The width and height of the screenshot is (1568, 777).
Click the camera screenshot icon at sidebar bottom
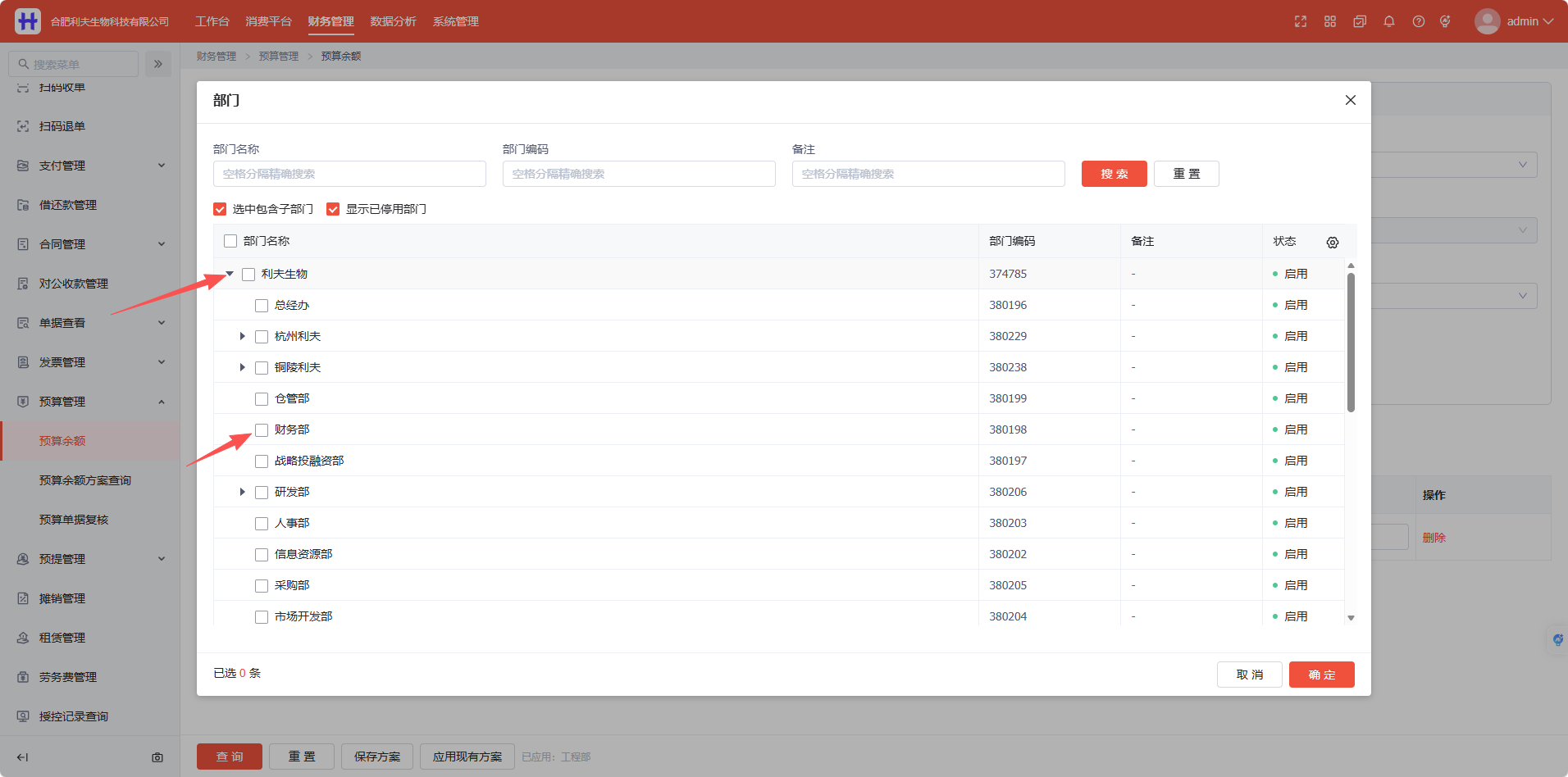(157, 757)
